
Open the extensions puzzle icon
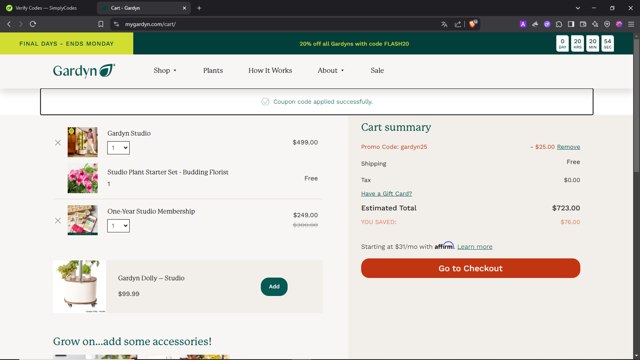point(559,24)
